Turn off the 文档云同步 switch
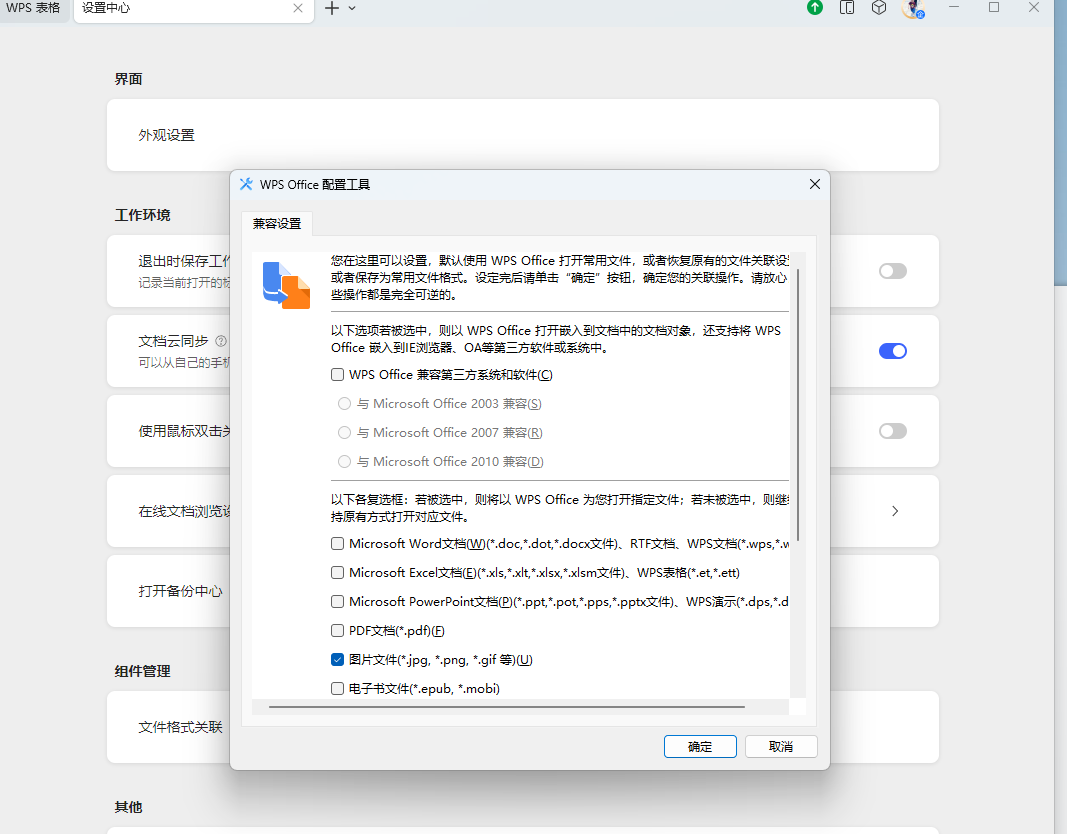1067x834 pixels. [x=893, y=351]
